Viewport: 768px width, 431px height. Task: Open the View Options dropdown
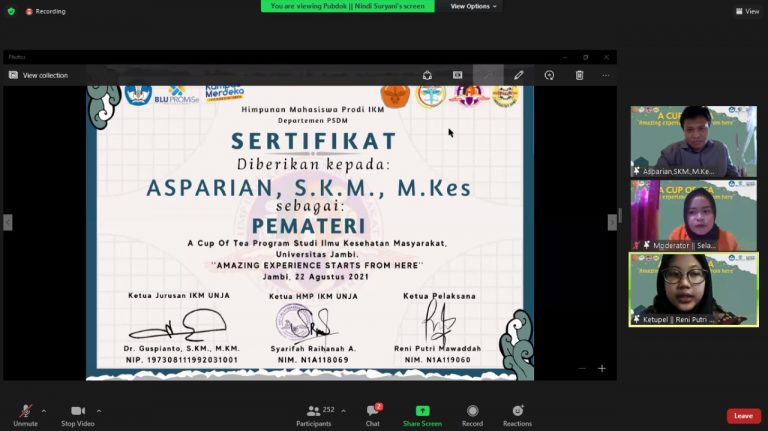pyautogui.click(x=473, y=6)
